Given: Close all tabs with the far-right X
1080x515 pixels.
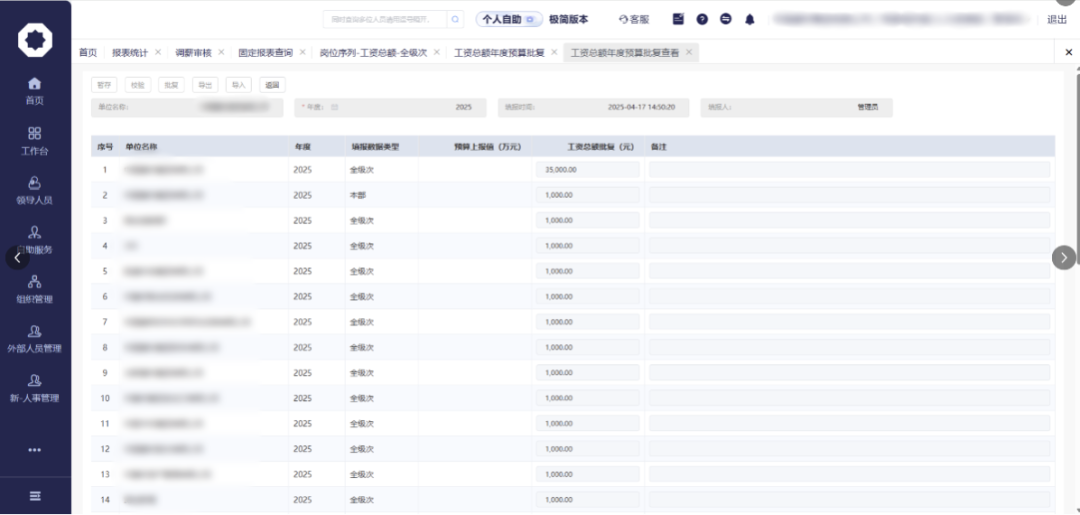Looking at the screenshot, I should tap(1069, 52).
